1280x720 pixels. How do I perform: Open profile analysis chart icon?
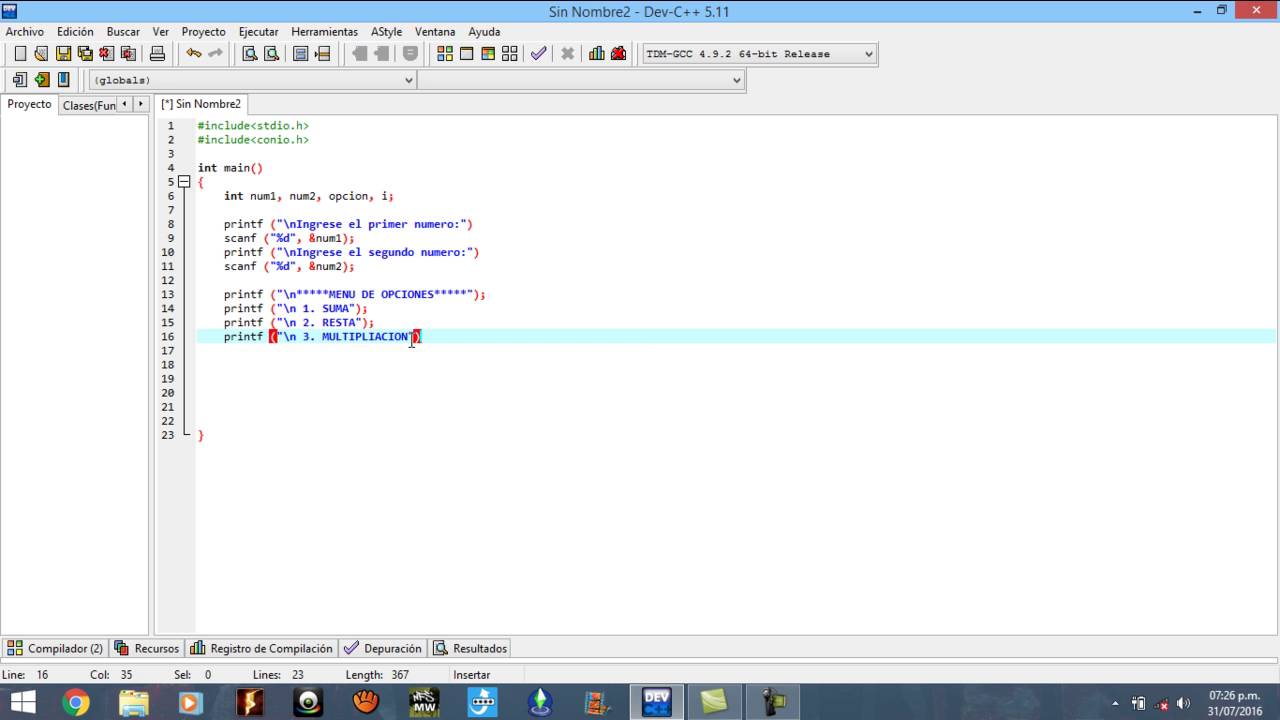(x=597, y=54)
